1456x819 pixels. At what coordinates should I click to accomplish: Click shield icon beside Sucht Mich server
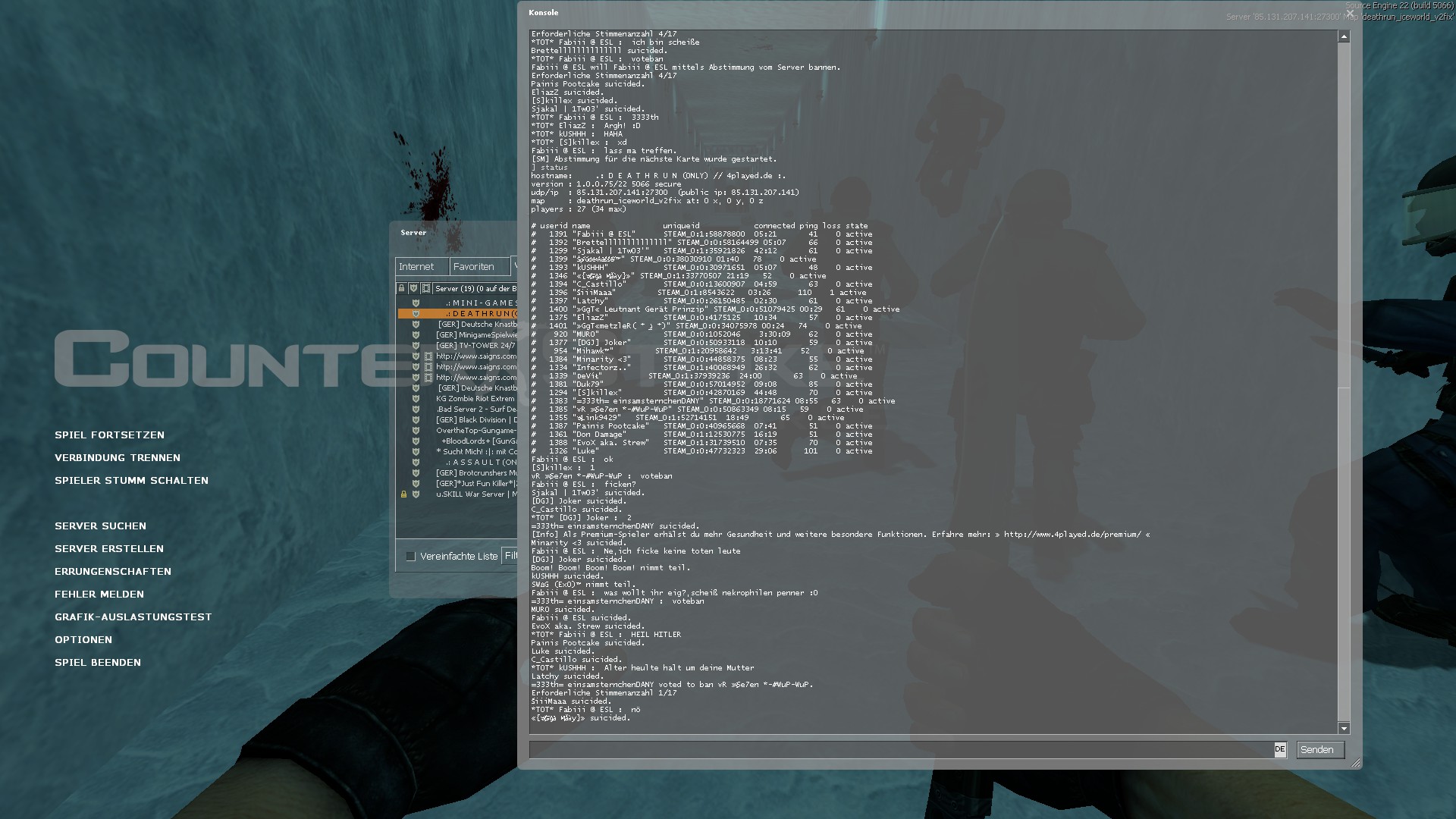[416, 452]
